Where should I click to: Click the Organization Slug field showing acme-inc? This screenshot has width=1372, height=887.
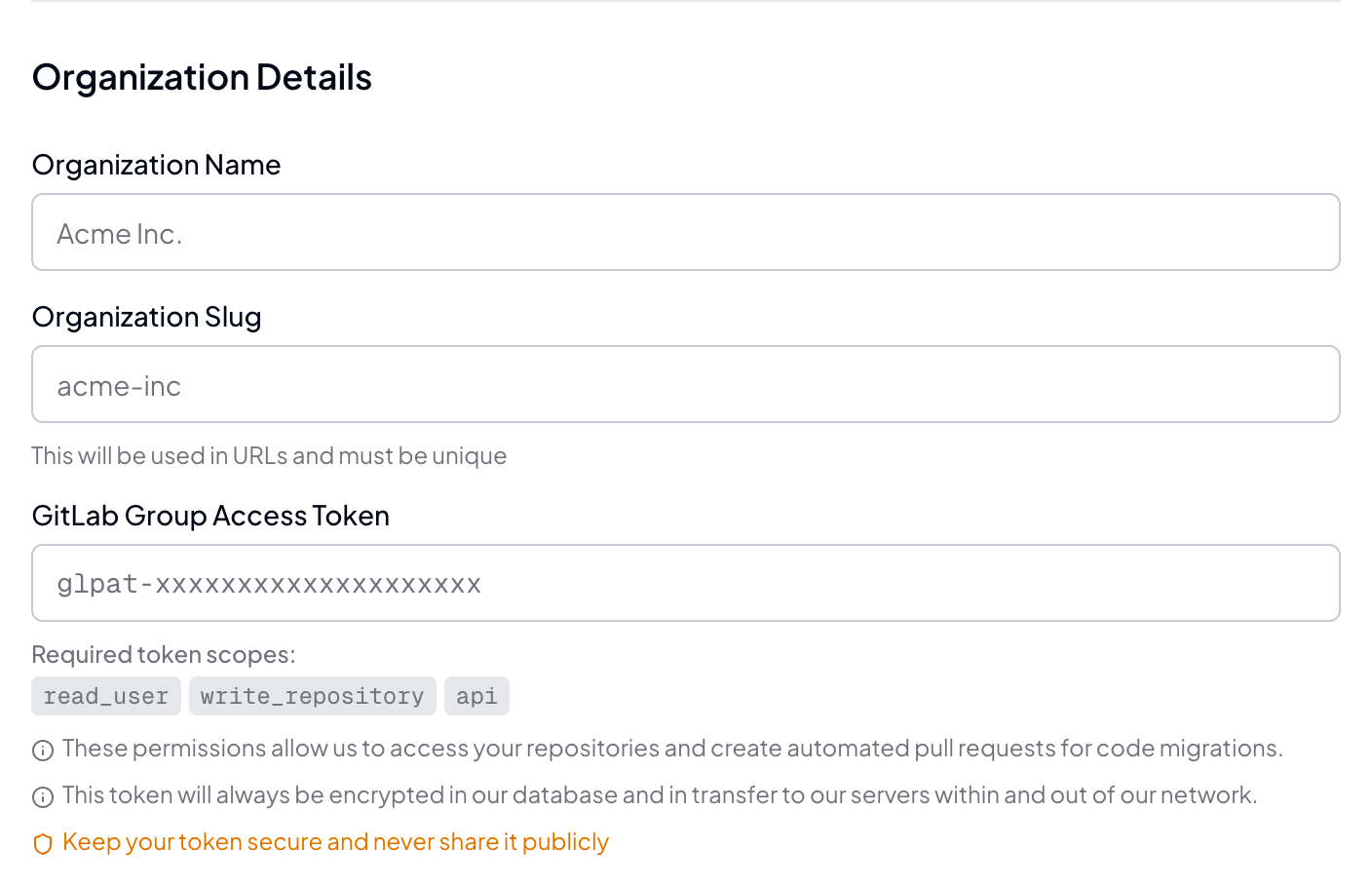pyautogui.click(x=119, y=385)
